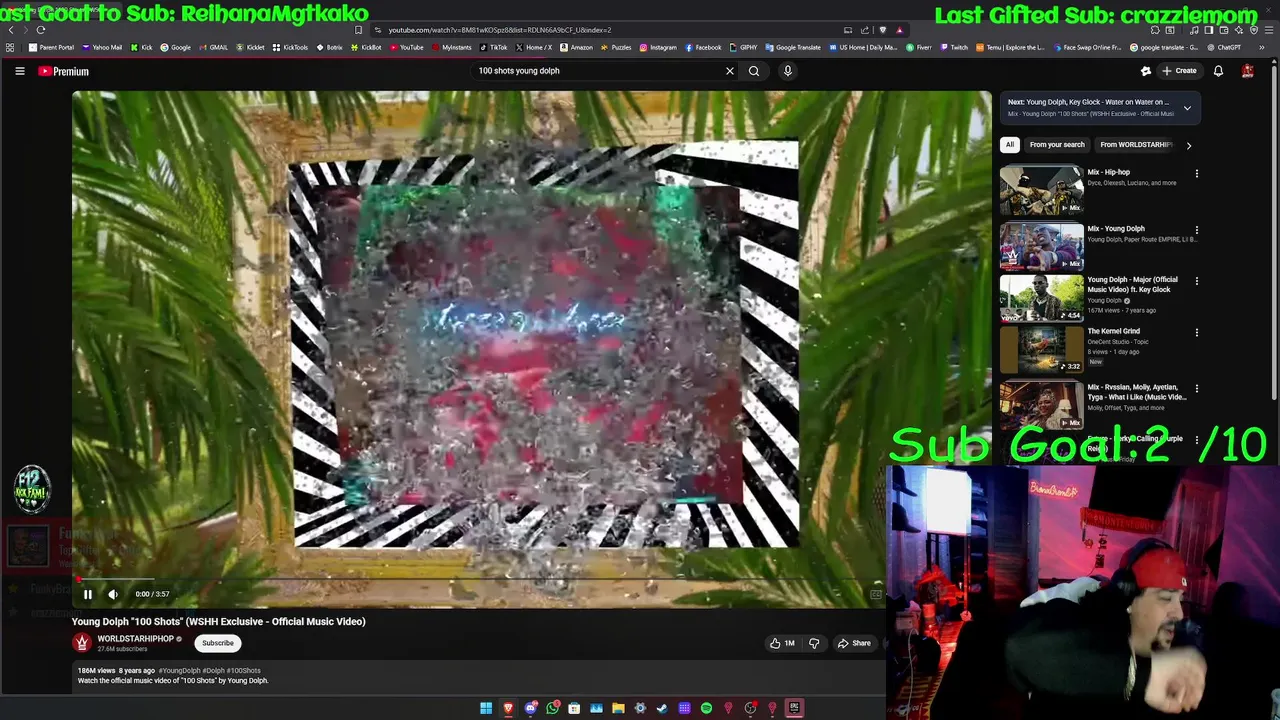This screenshot has height=720, width=1280.
Task: Go to YouTube Premium home logo
Action: pos(64,71)
